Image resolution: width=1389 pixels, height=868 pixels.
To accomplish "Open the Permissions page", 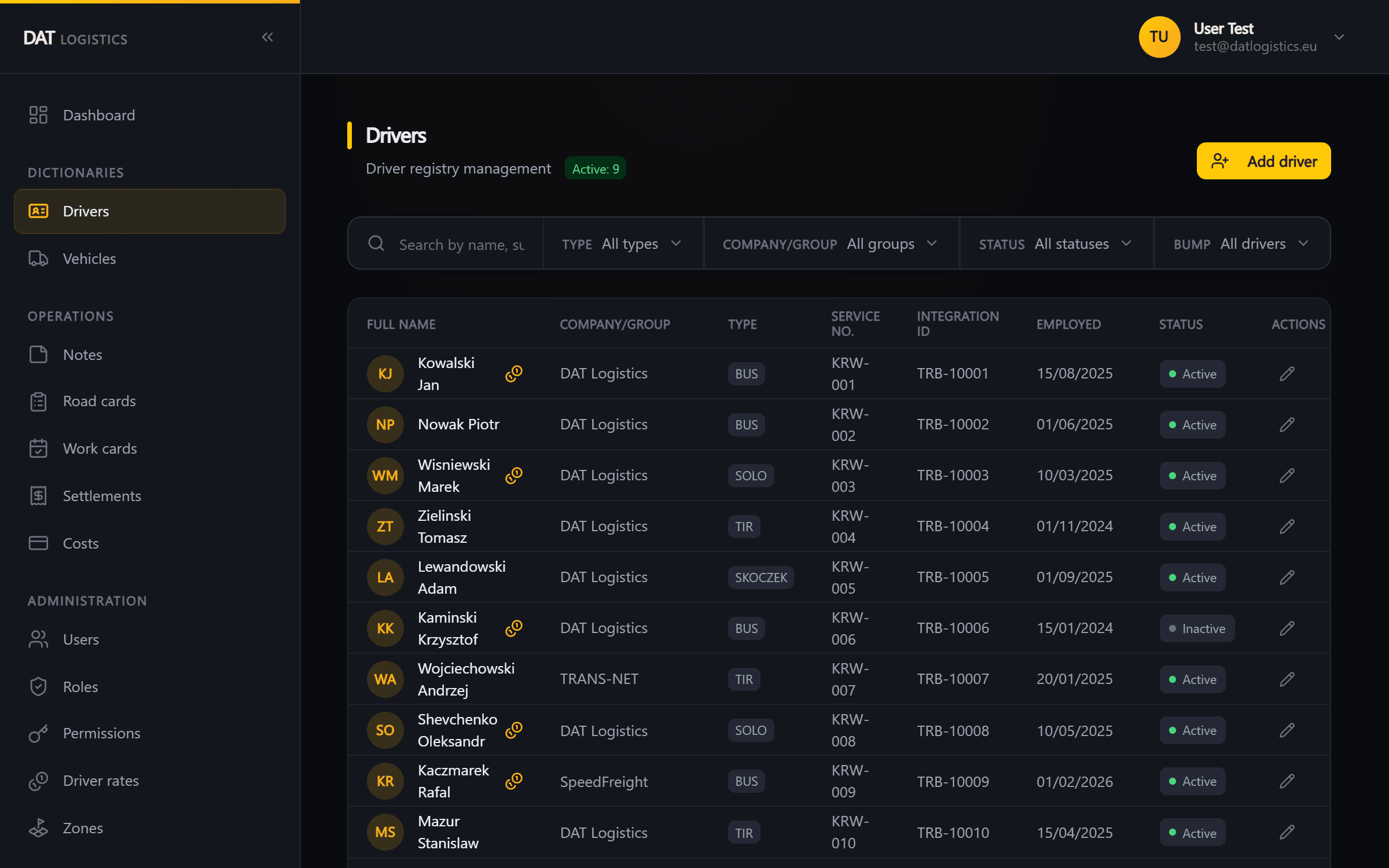I will (149, 733).
